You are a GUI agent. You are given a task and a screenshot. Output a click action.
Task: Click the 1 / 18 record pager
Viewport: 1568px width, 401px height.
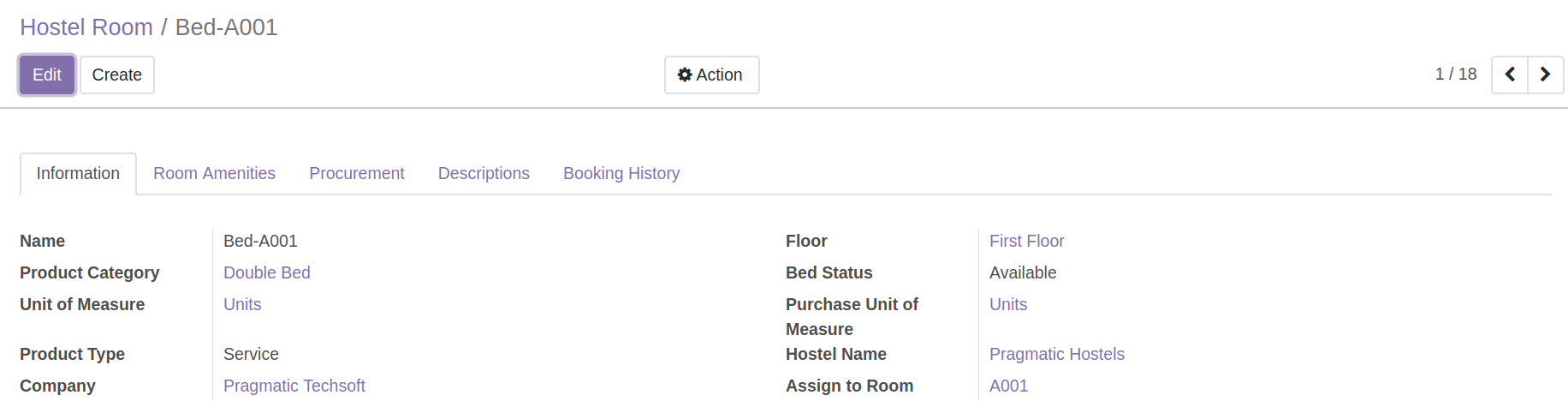click(x=1456, y=75)
